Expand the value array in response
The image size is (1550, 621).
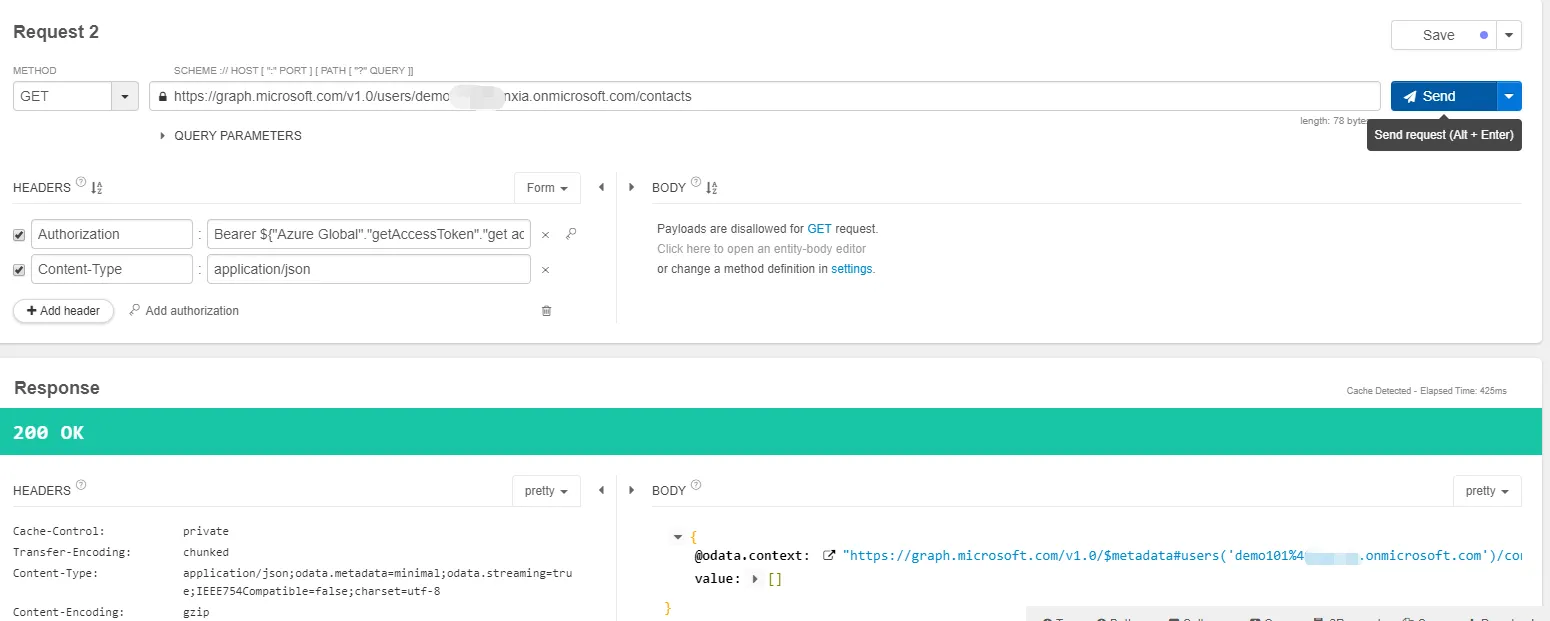tap(755, 579)
